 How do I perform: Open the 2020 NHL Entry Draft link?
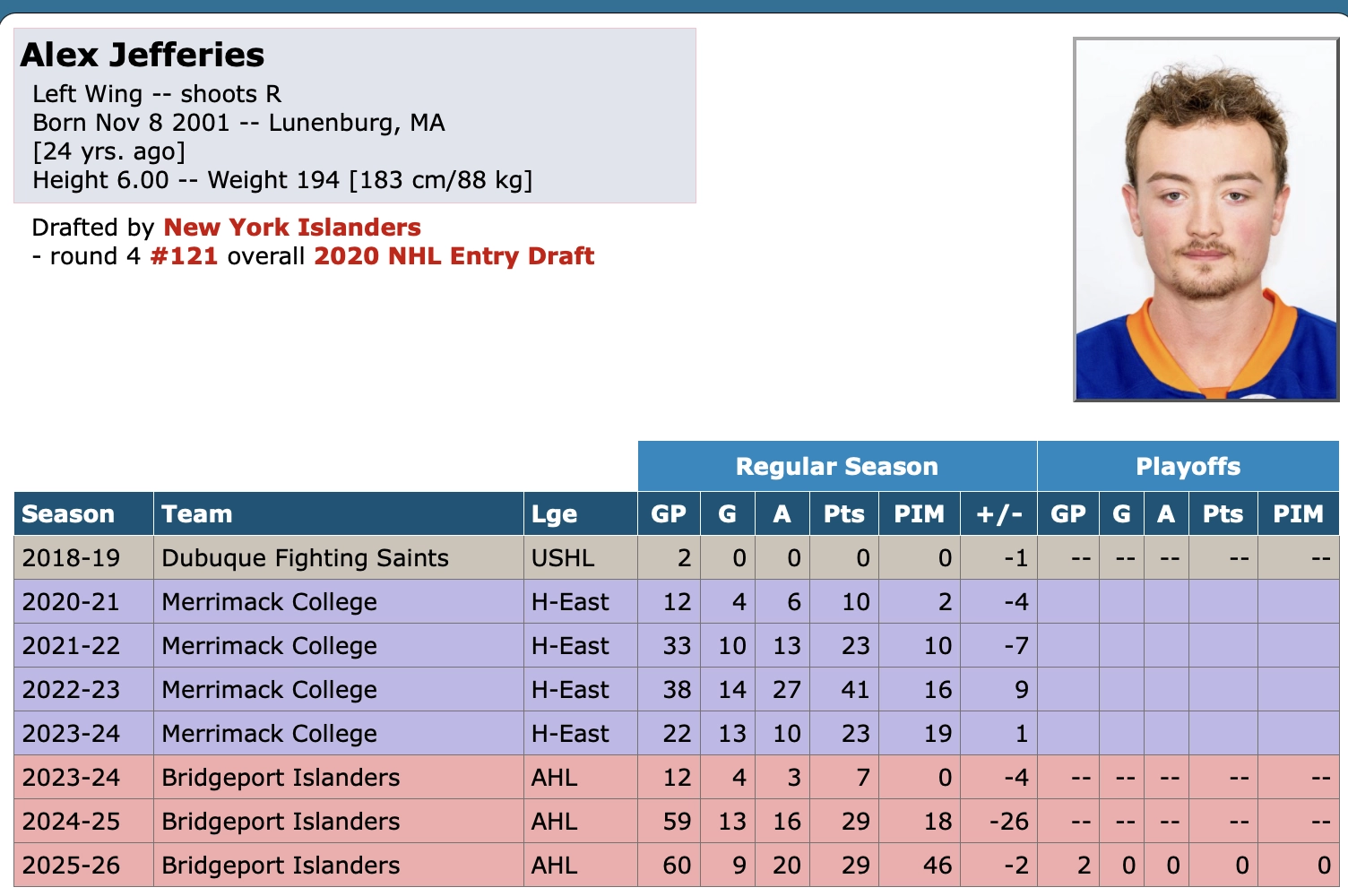pyautogui.click(x=454, y=256)
